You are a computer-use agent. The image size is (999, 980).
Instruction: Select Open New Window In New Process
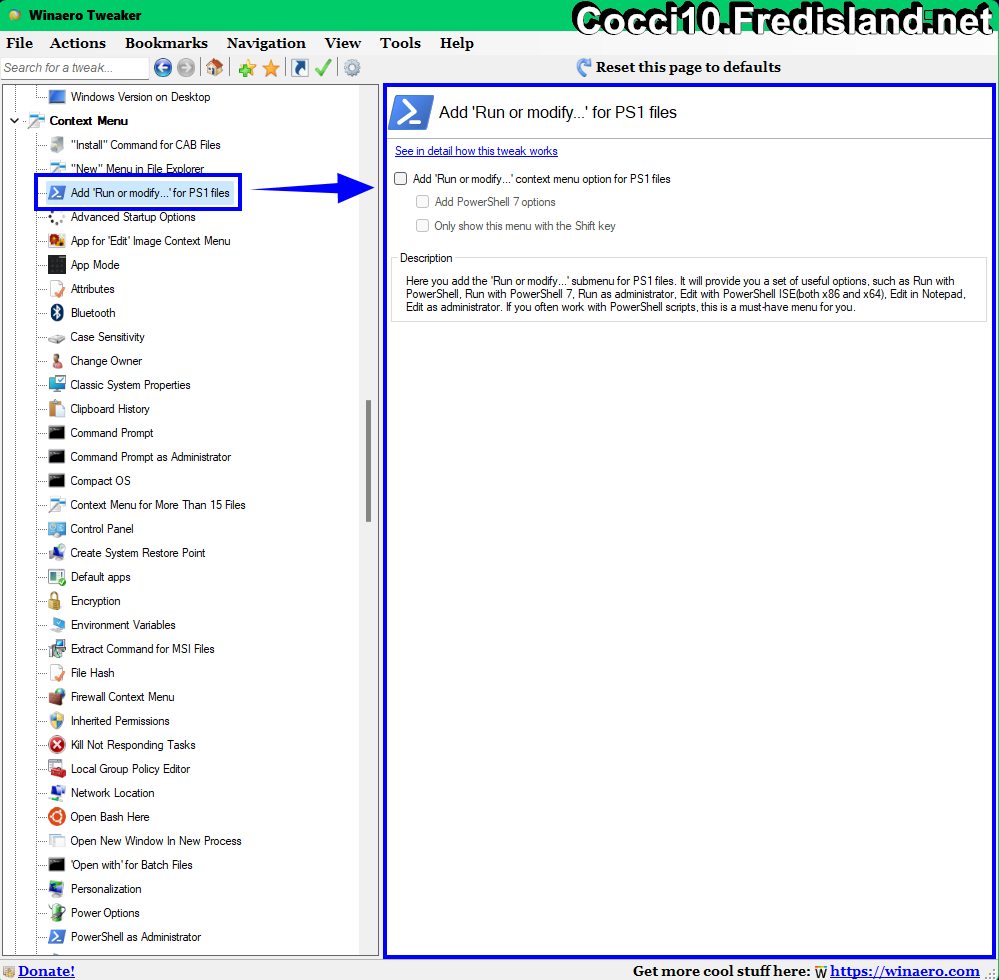tap(155, 841)
